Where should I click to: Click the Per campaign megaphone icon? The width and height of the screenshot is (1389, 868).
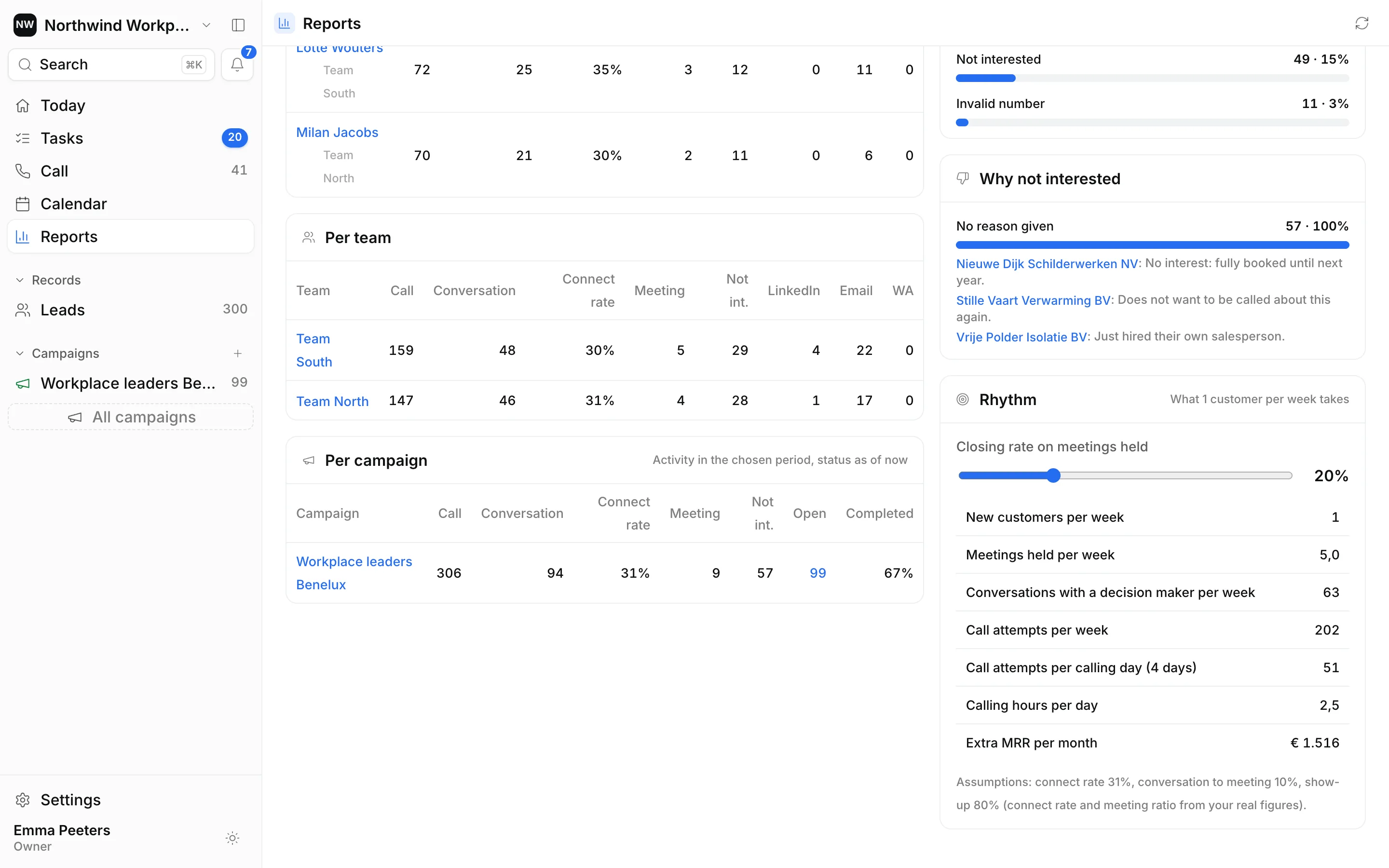(308, 461)
